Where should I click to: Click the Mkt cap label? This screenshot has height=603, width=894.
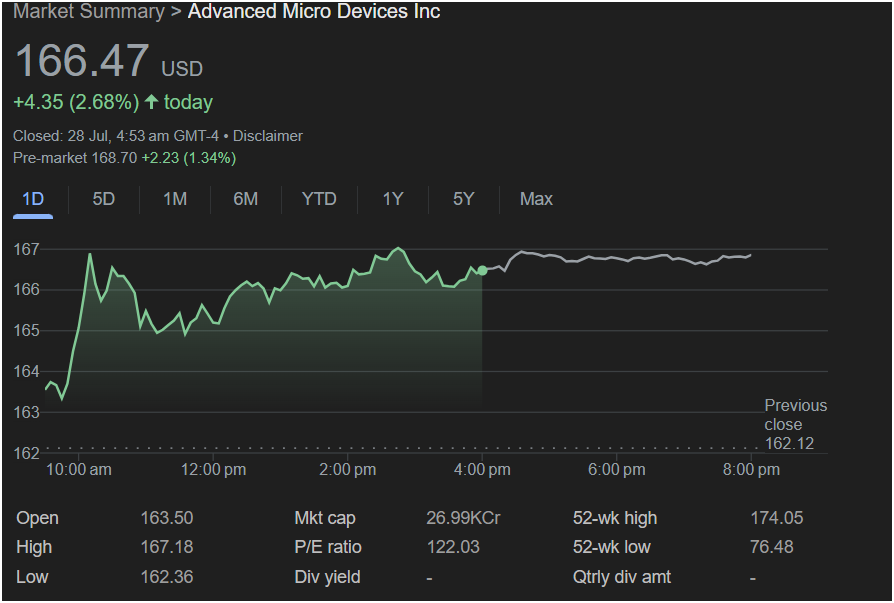325,518
